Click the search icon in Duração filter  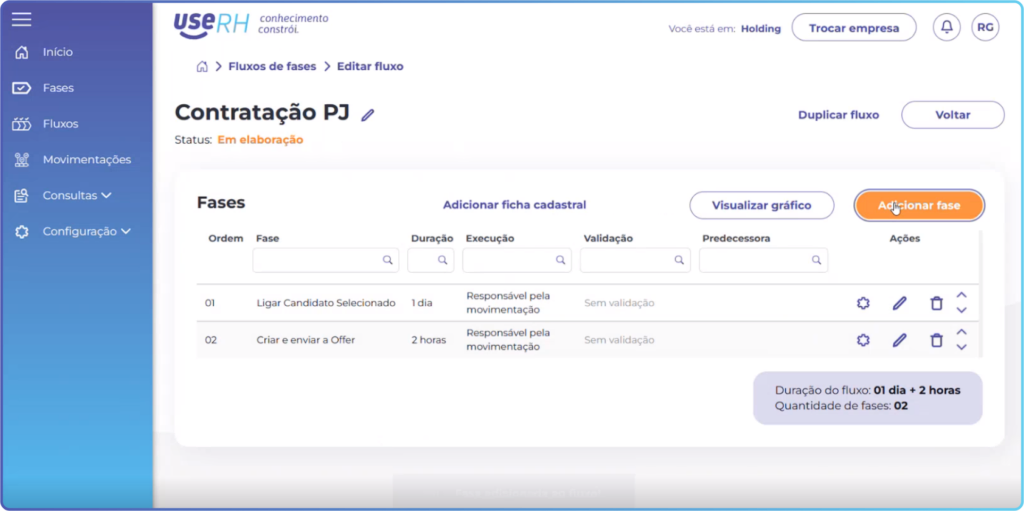(x=443, y=260)
